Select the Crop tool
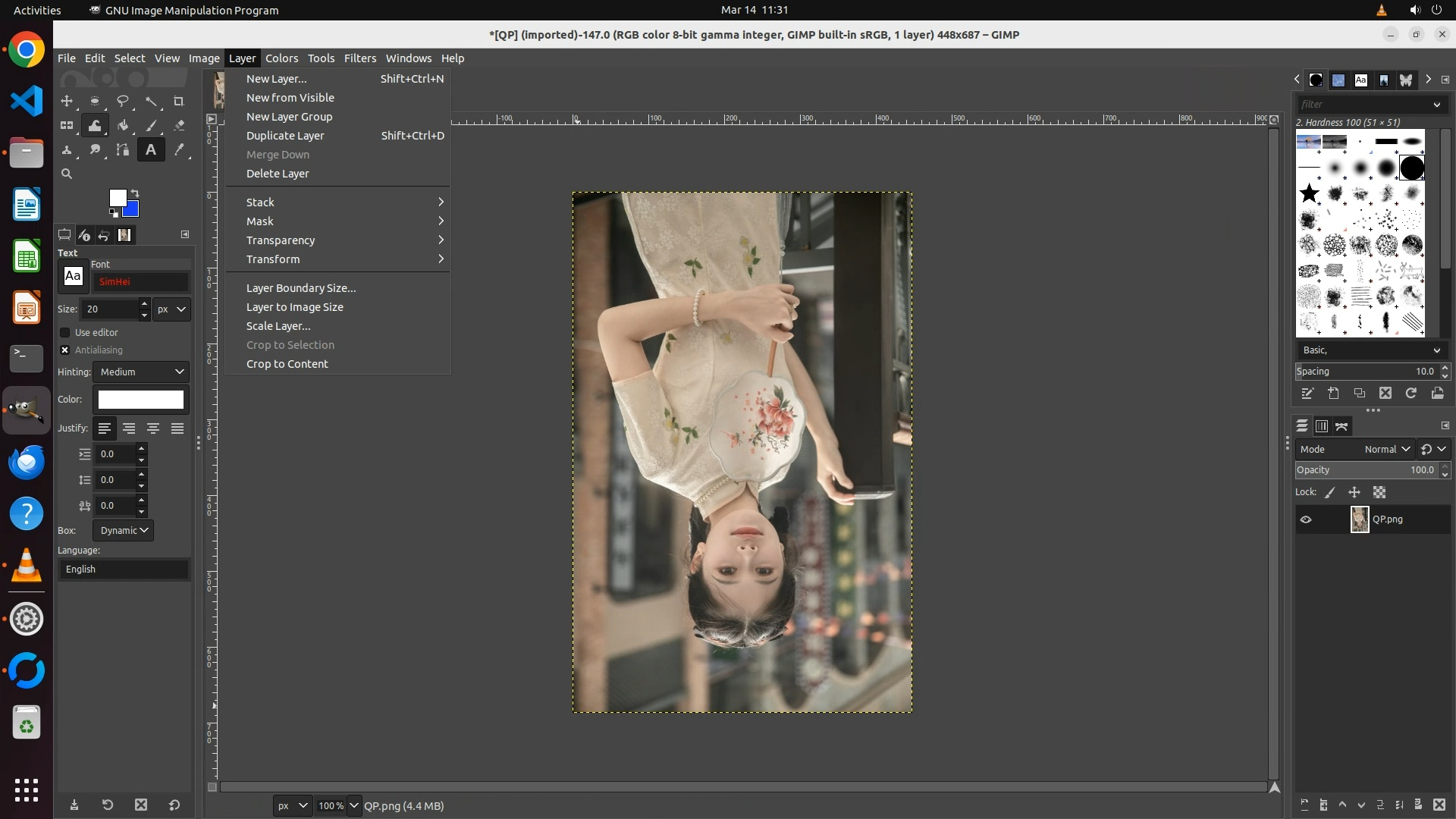 [179, 101]
